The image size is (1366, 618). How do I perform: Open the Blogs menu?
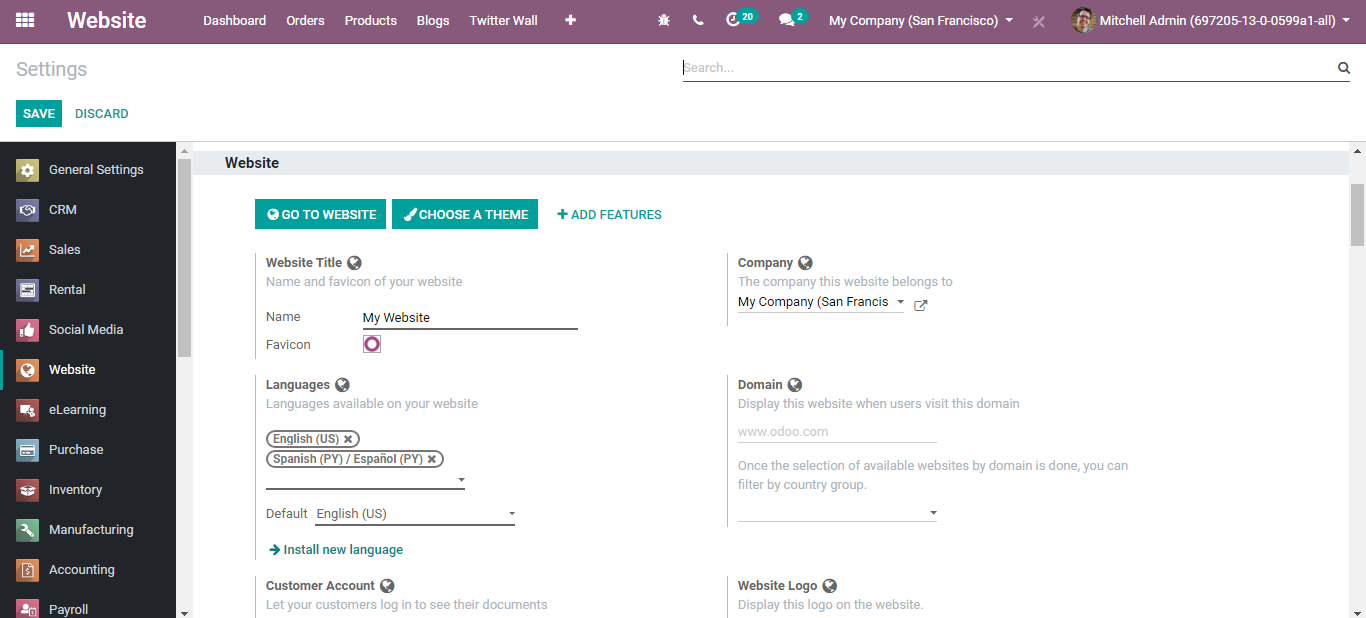point(433,20)
